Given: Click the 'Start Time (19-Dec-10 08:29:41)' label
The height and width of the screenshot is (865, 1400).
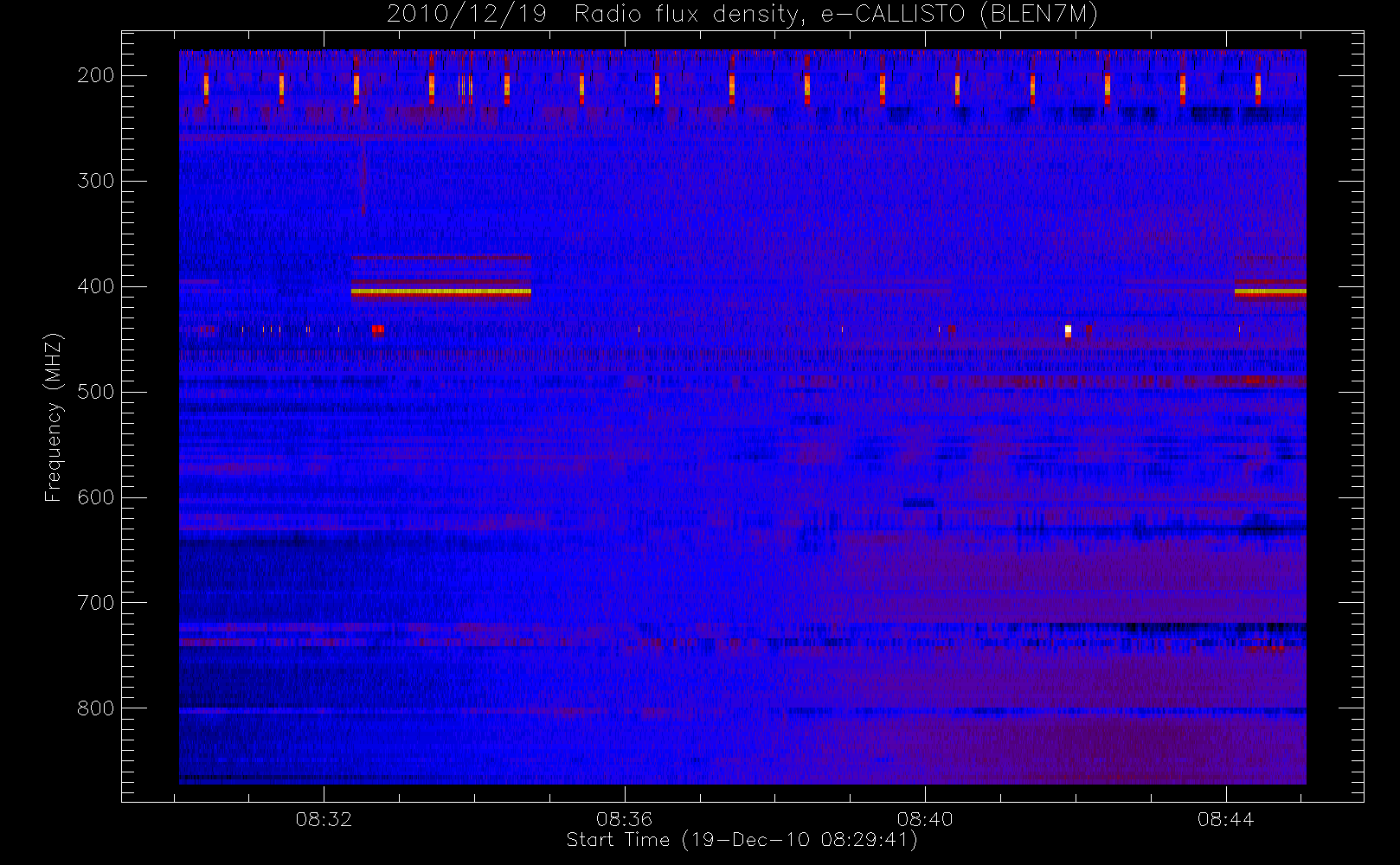Looking at the screenshot, I should click(742, 840).
